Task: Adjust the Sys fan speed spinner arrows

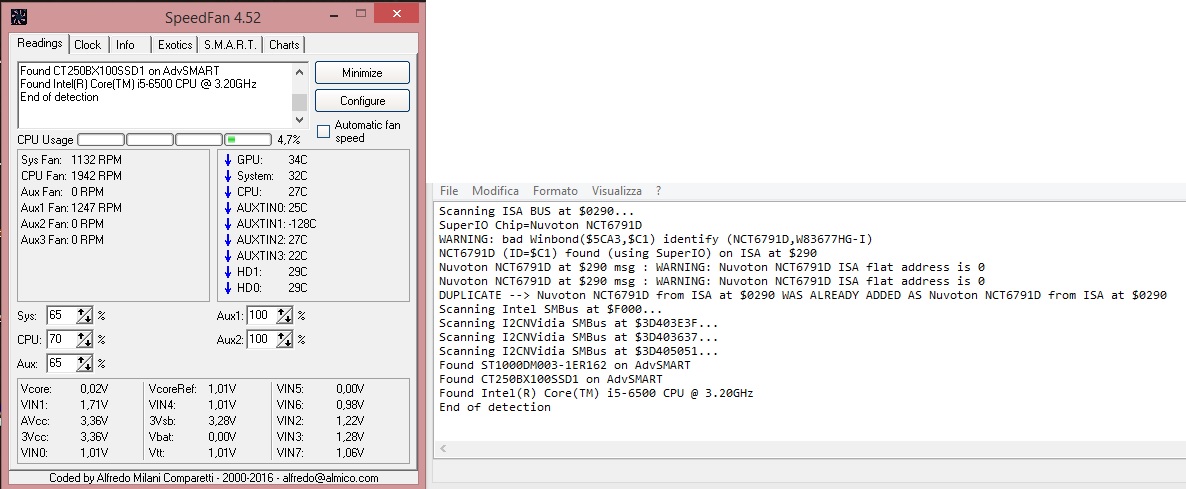Action: (x=85, y=315)
